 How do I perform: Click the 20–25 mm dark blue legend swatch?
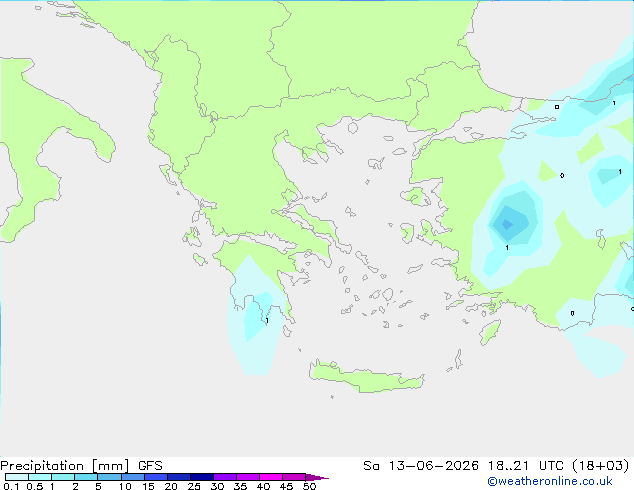coord(179,477)
